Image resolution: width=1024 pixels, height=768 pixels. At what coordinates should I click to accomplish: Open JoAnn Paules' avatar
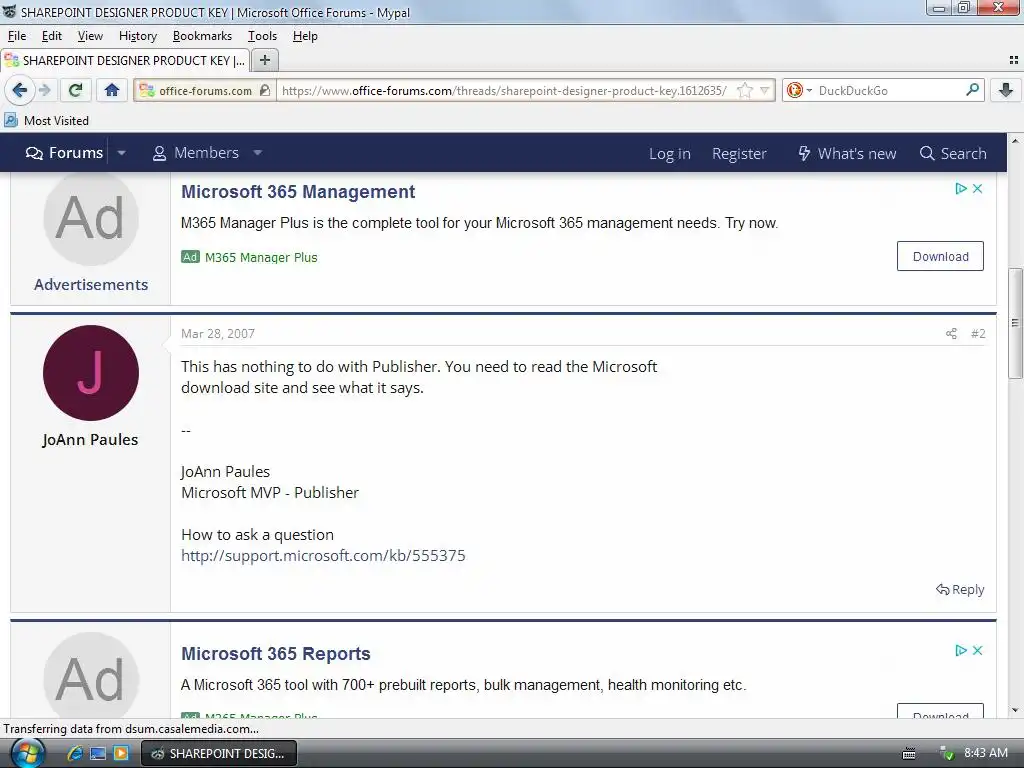click(91, 373)
